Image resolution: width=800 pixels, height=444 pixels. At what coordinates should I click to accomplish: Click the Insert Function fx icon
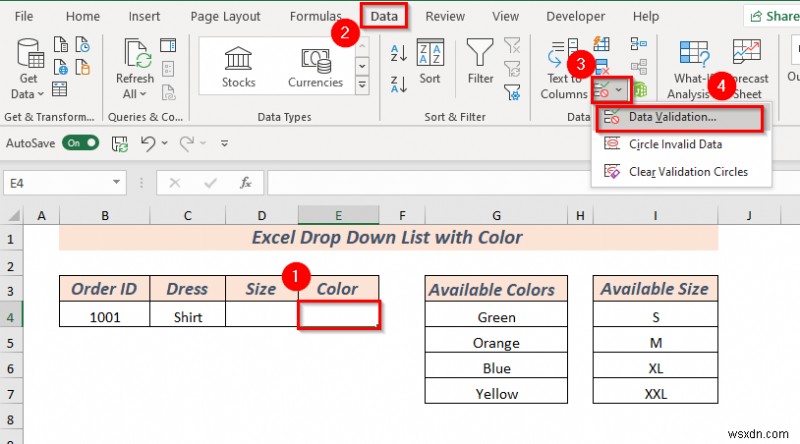pyautogui.click(x=245, y=183)
